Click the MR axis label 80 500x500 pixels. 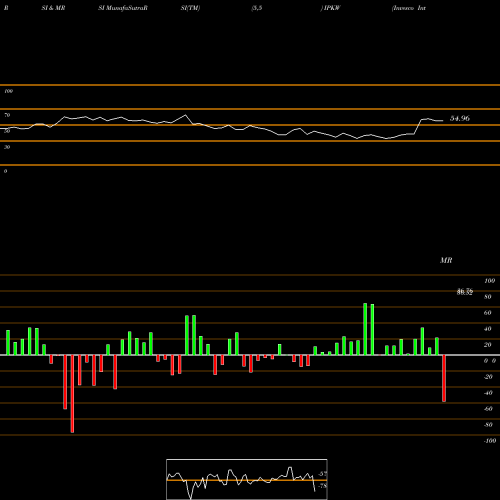coord(488,297)
